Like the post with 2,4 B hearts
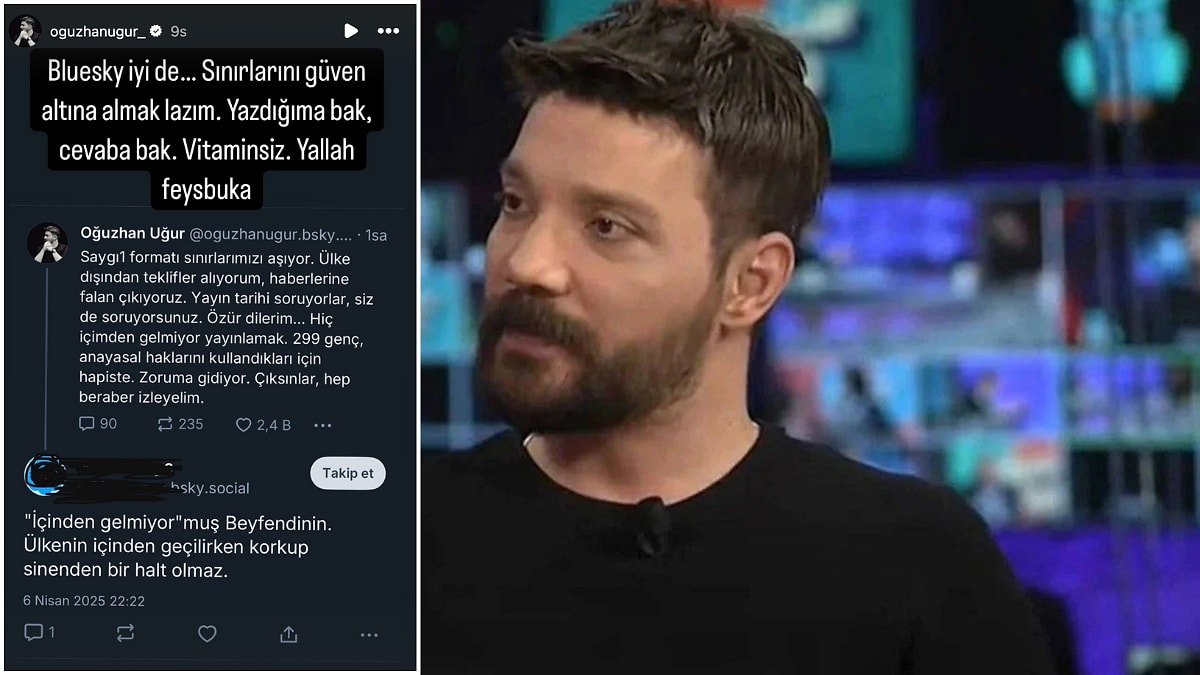The image size is (1200, 675). click(x=243, y=424)
